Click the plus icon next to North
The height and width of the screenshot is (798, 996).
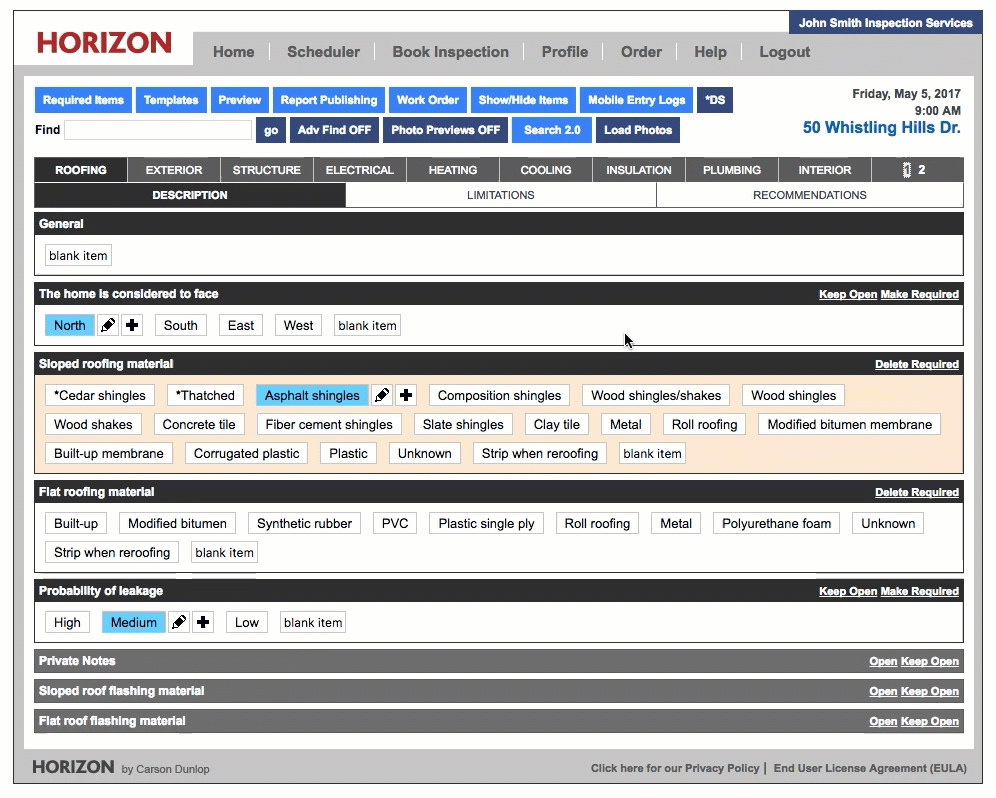click(x=132, y=325)
